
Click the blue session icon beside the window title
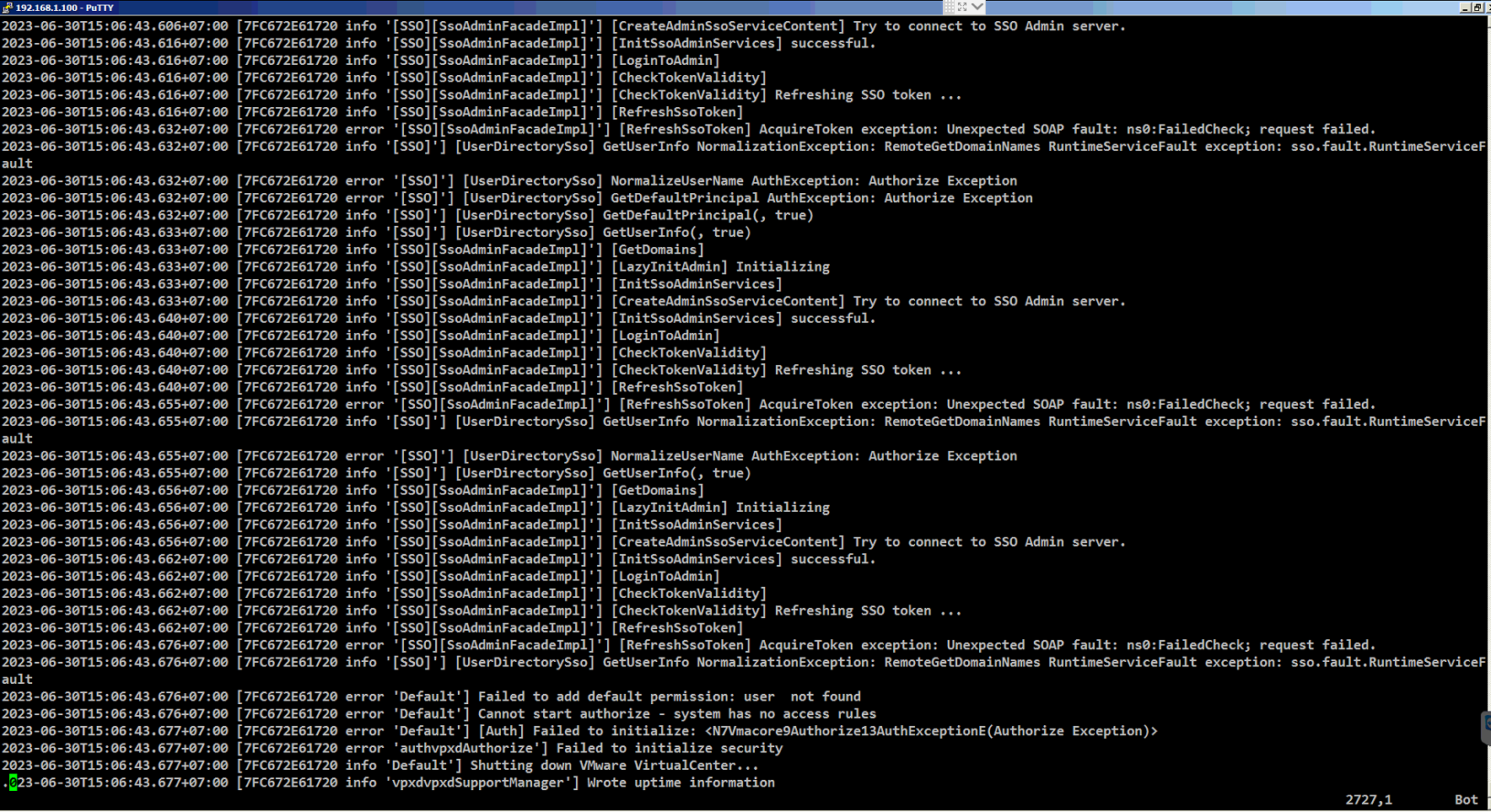(x=7, y=8)
